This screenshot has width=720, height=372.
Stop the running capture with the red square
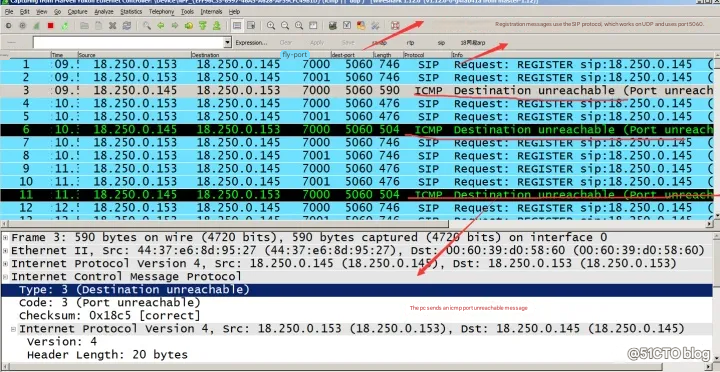(51, 26)
